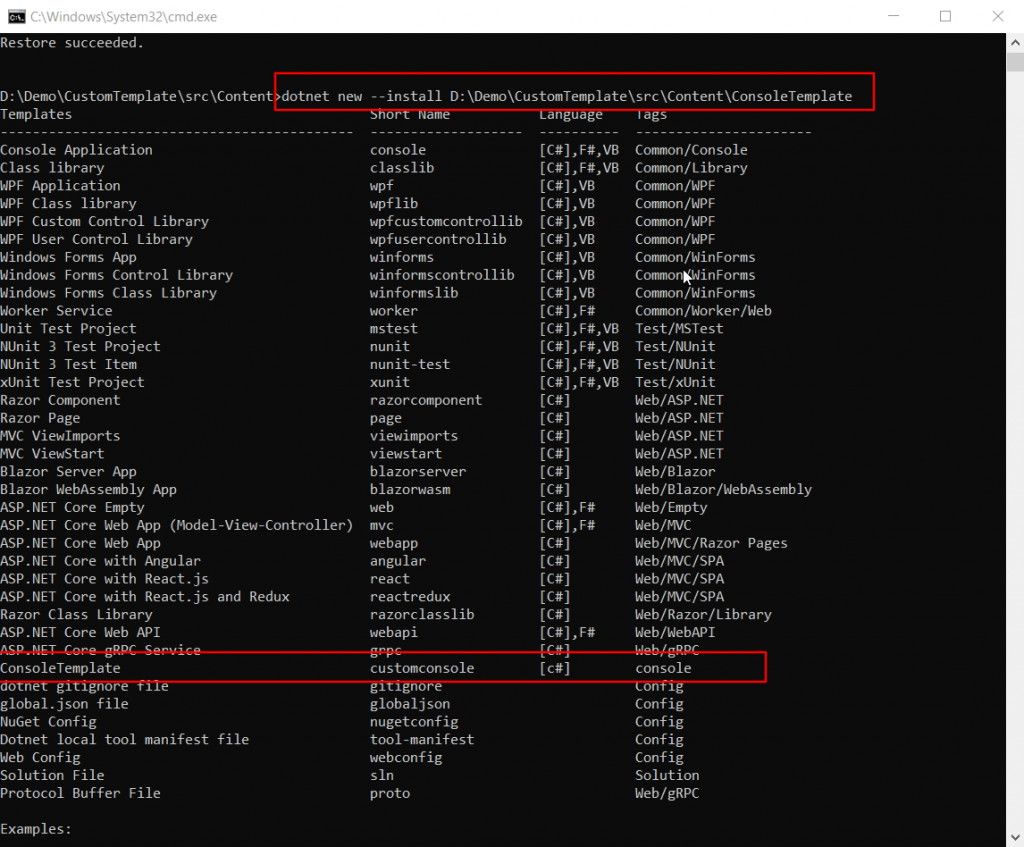
Task: Click 'Razor Class Library' template name
Action: pos(76,615)
